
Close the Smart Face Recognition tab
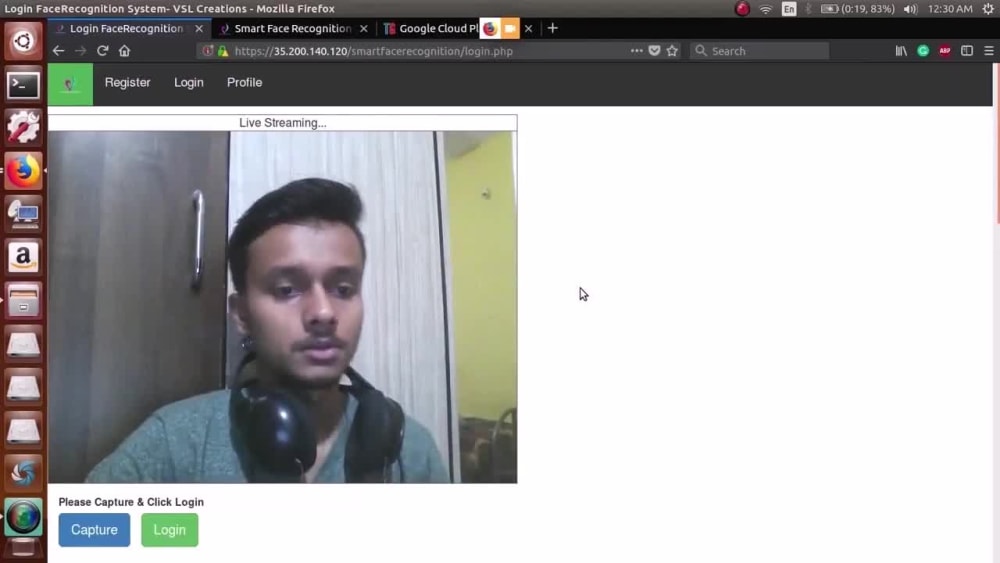tap(364, 29)
